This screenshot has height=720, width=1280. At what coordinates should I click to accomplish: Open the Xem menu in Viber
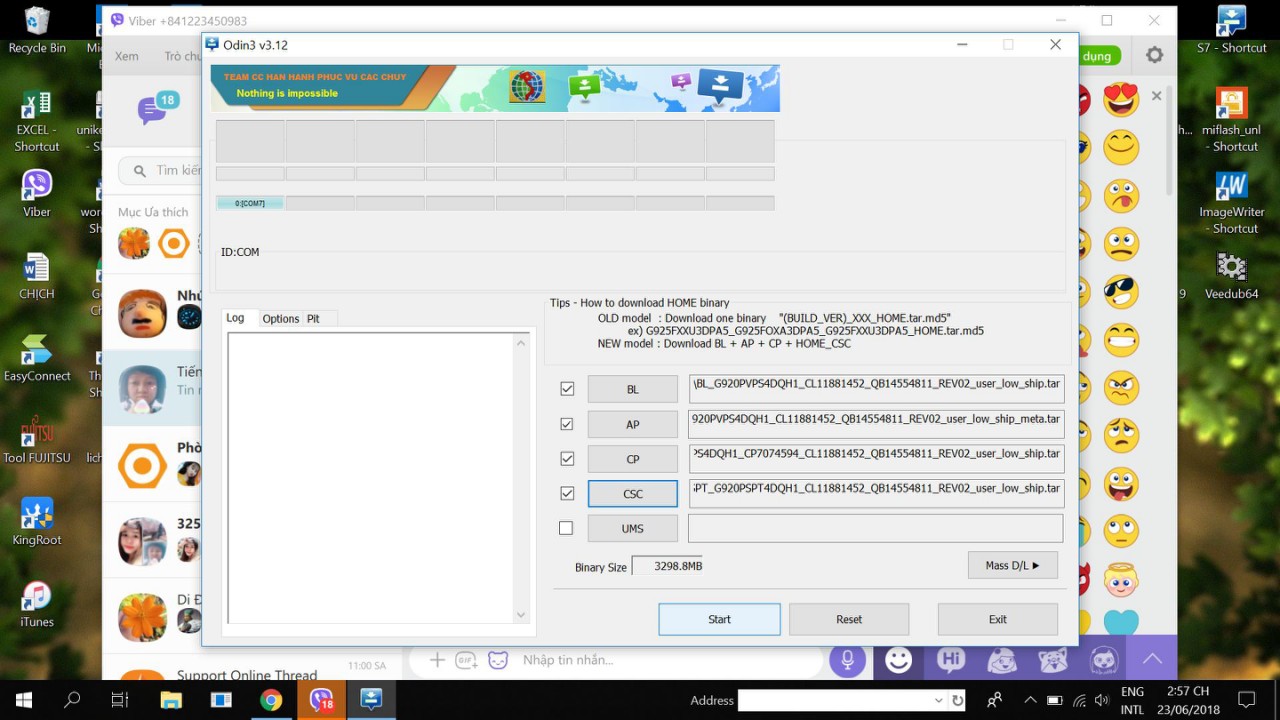coord(127,56)
